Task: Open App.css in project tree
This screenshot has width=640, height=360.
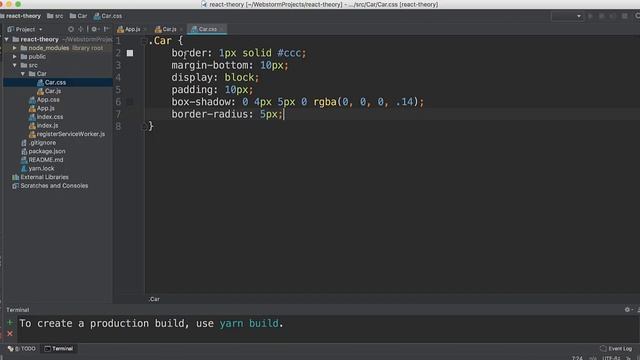Action: pos(44,100)
